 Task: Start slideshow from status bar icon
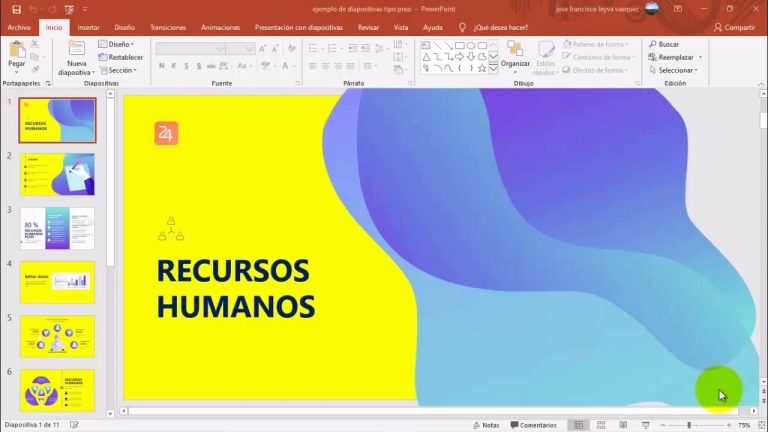646,425
